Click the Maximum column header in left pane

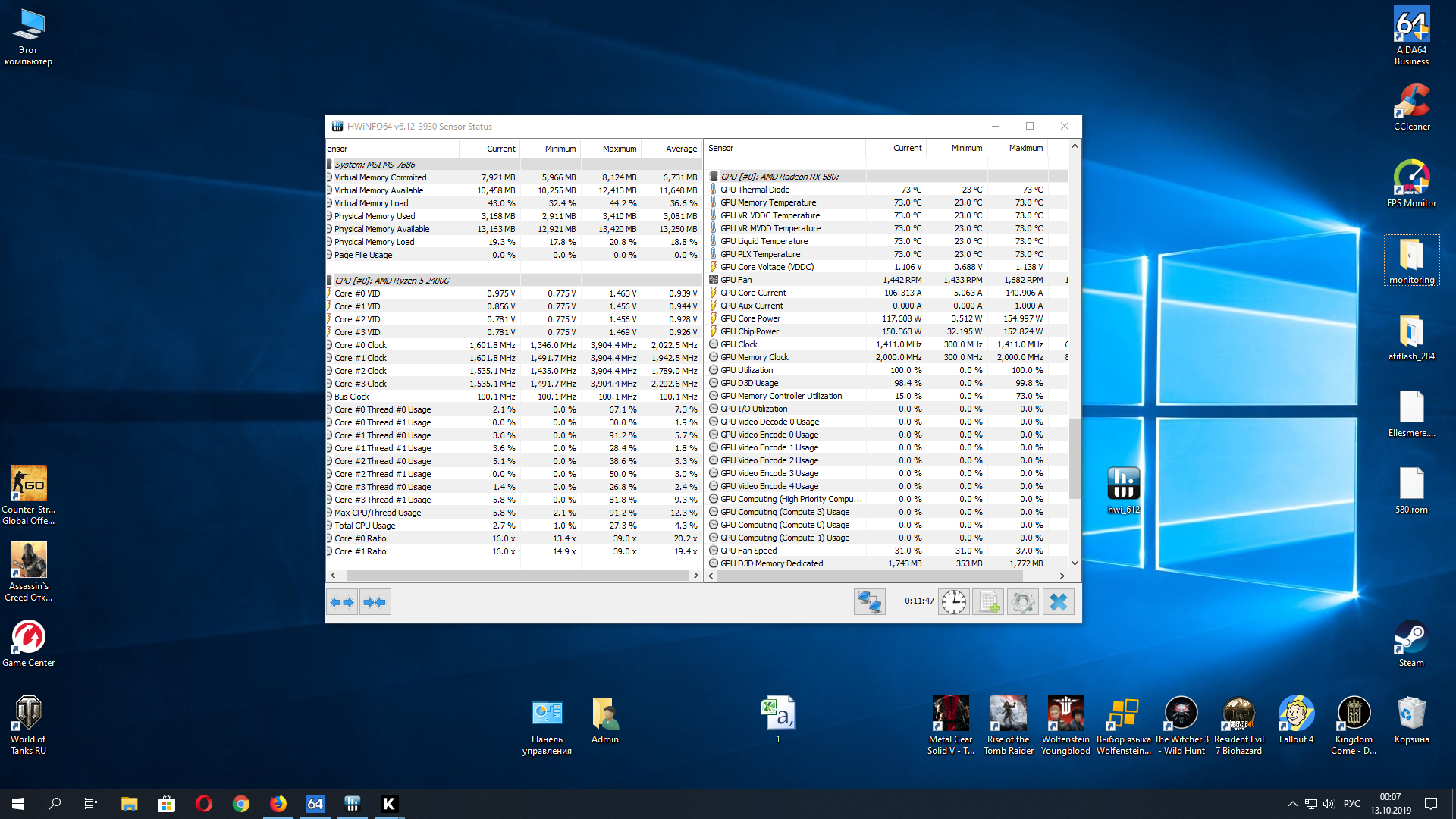(x=619, y=149)
